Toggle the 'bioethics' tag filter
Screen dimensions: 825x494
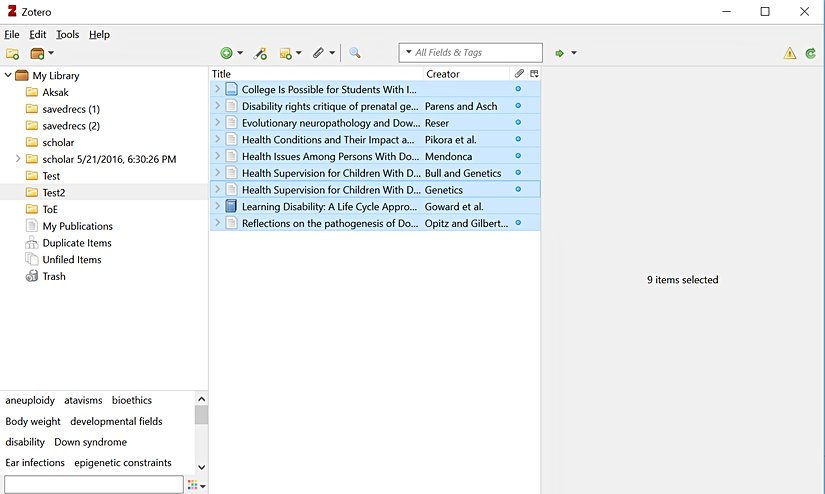(131, 400)
